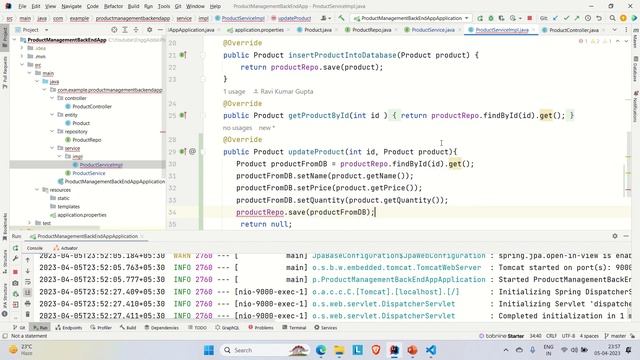The image size is (640, 360).
Task: Click the Git update project arrow
Action: coord(555,18)
